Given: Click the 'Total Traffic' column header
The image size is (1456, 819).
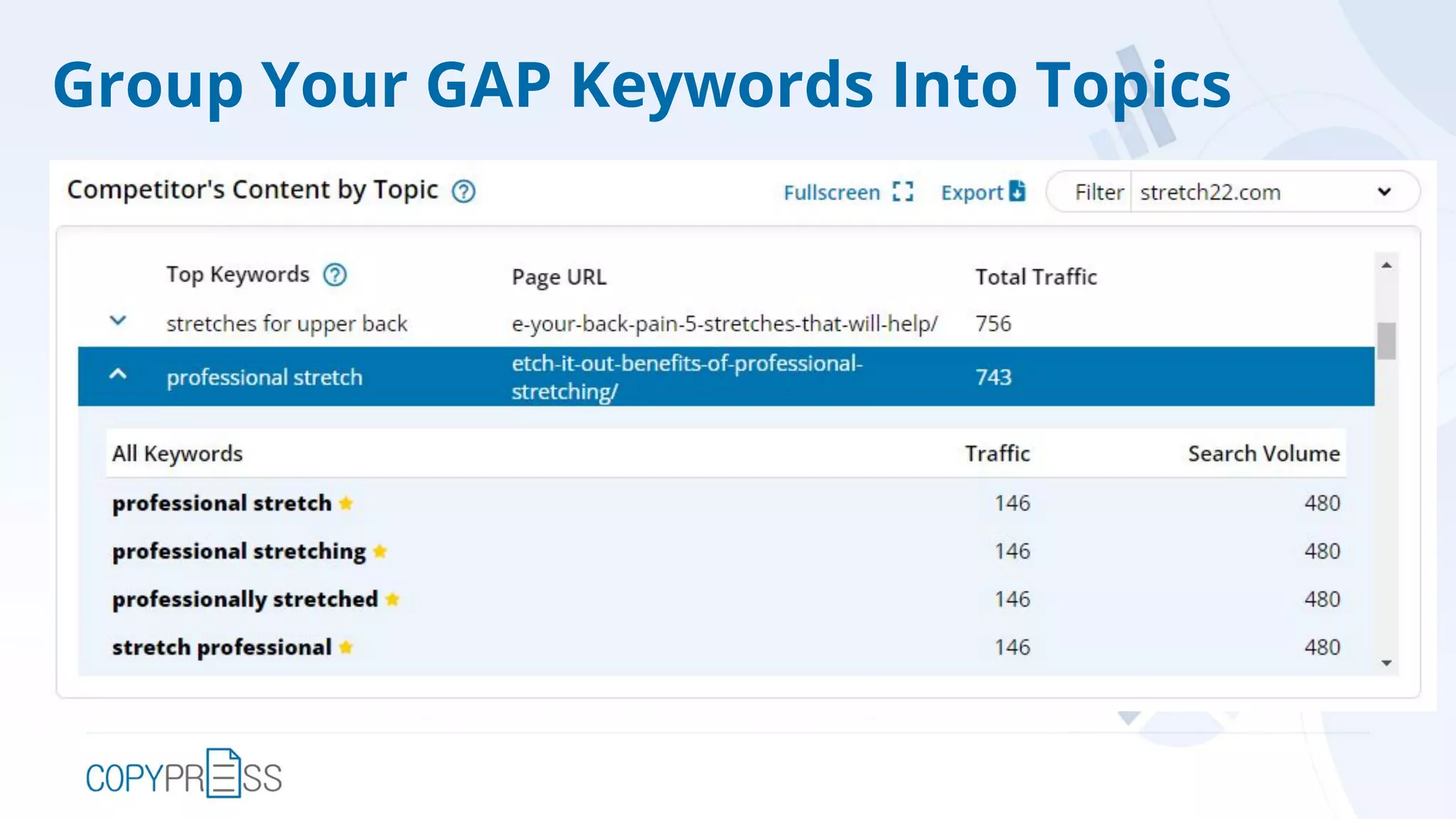Looking at the screenshot, I should pyautogui.click(x=1036, y=277).
